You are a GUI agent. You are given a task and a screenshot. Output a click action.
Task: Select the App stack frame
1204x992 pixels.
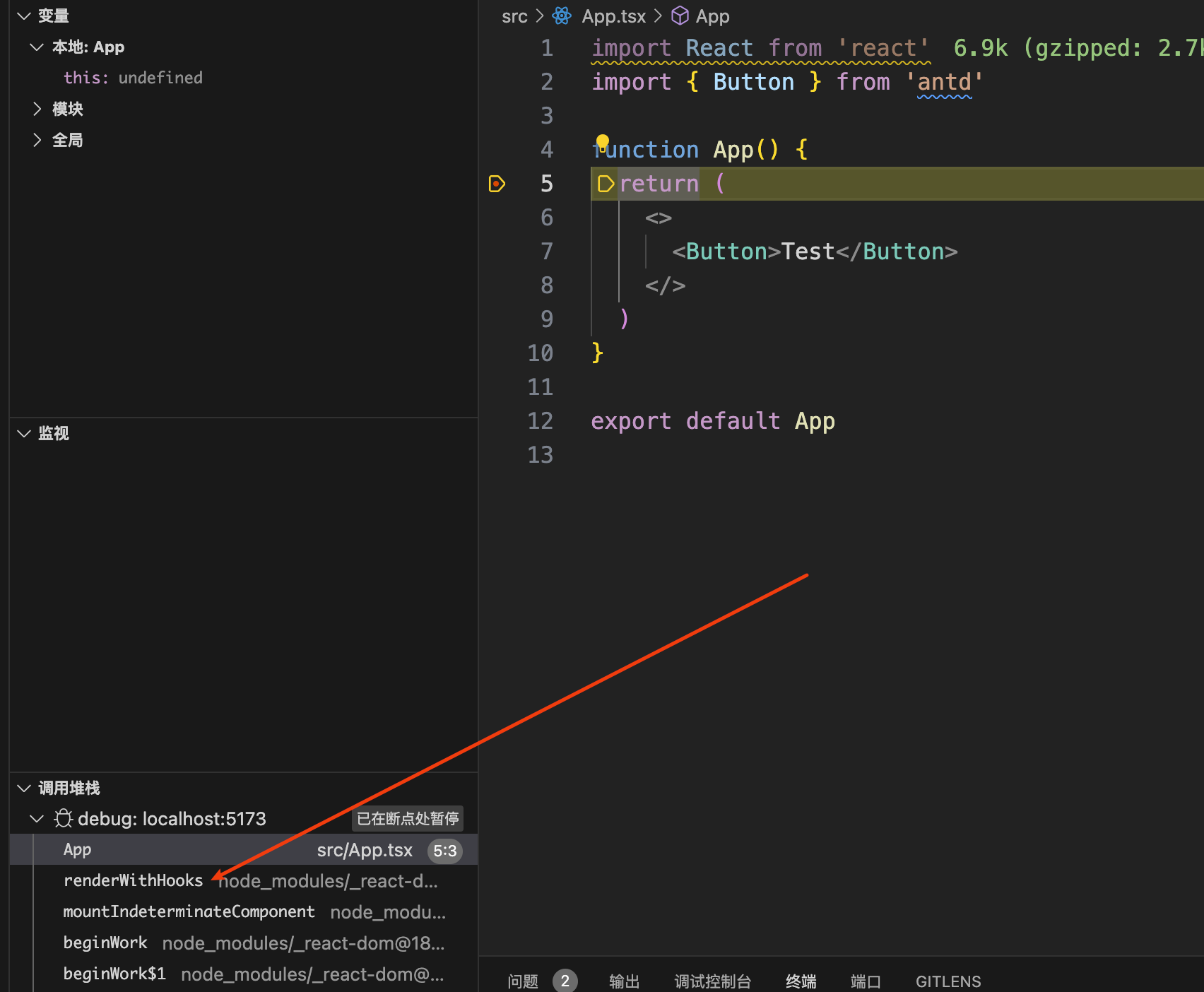point(244,849)
